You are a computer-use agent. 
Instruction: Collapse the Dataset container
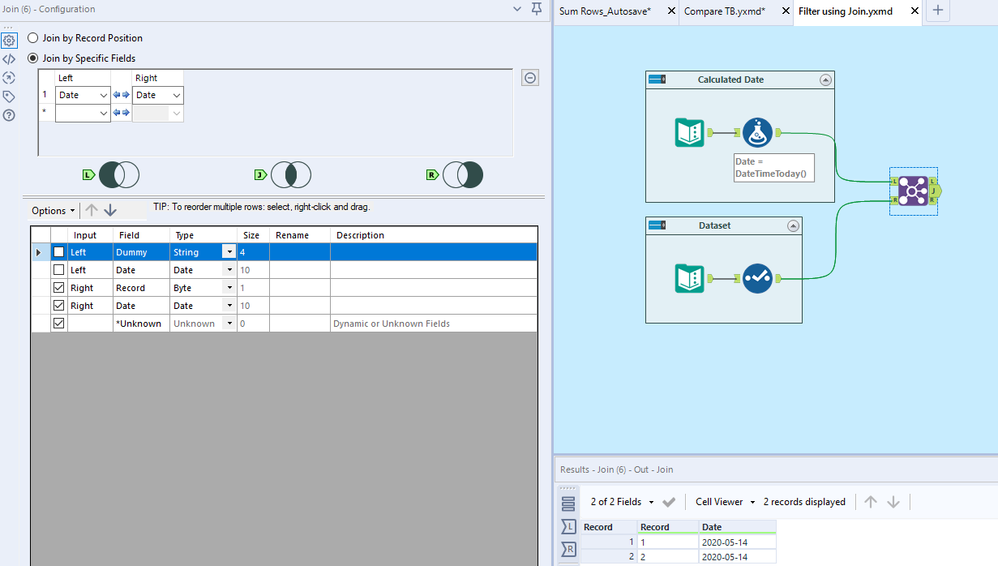tap(793, 225)
